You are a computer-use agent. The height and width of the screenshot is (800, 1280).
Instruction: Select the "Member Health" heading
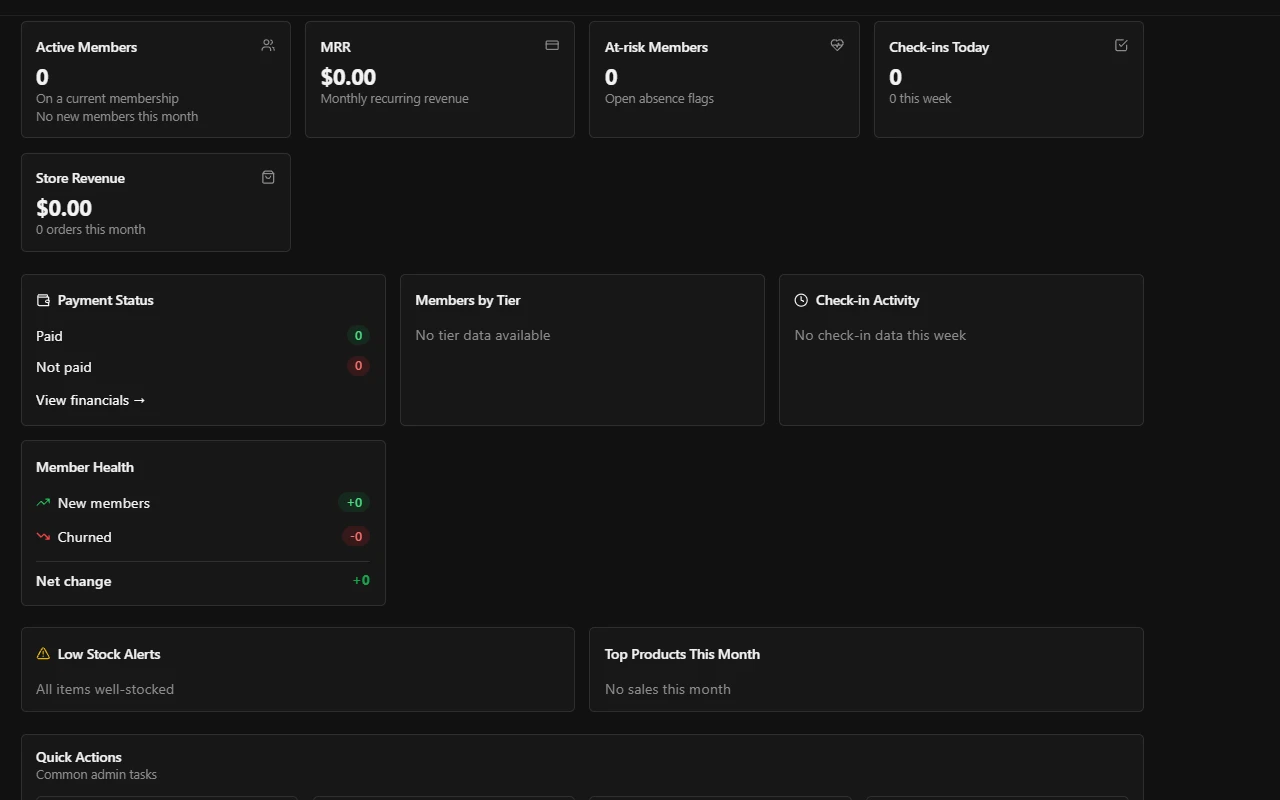[x=85, y=467]
